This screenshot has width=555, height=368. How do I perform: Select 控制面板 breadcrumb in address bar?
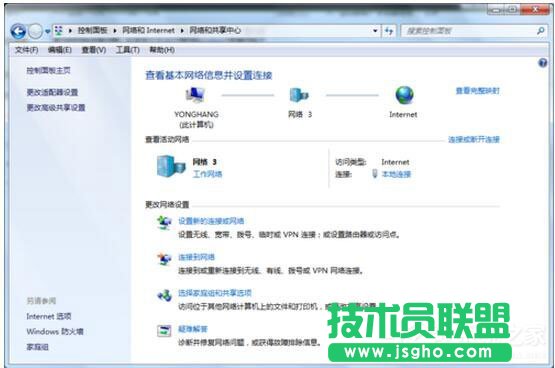click(92, 30)
